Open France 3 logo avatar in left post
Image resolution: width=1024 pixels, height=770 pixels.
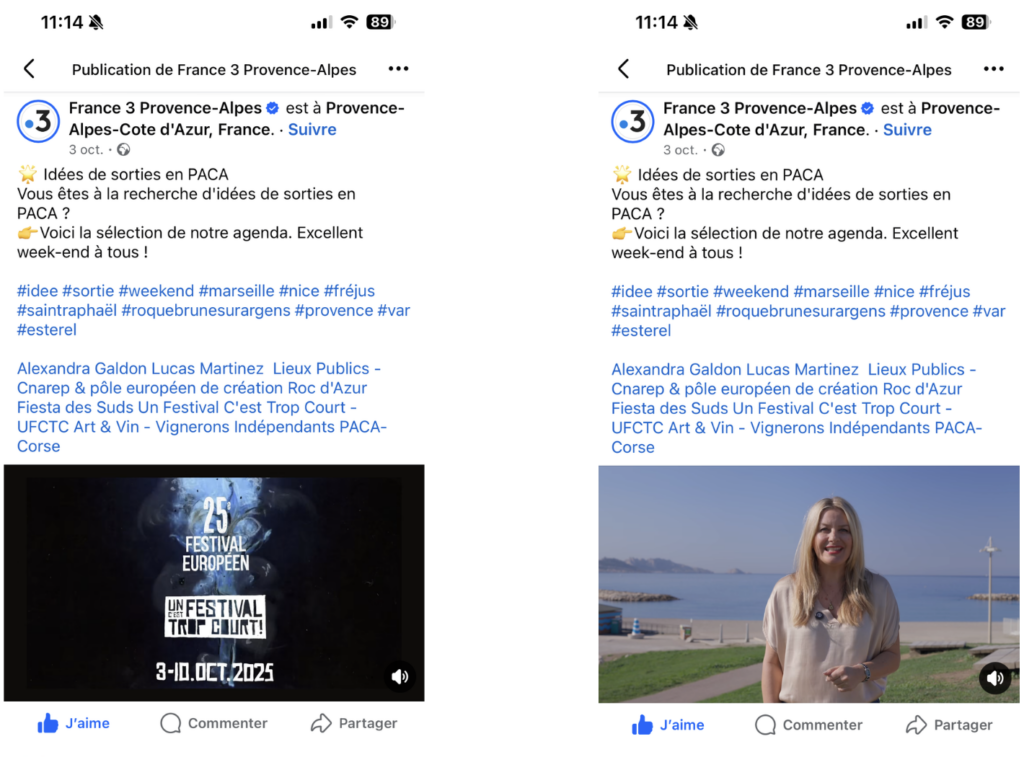[x=38, y=121]
